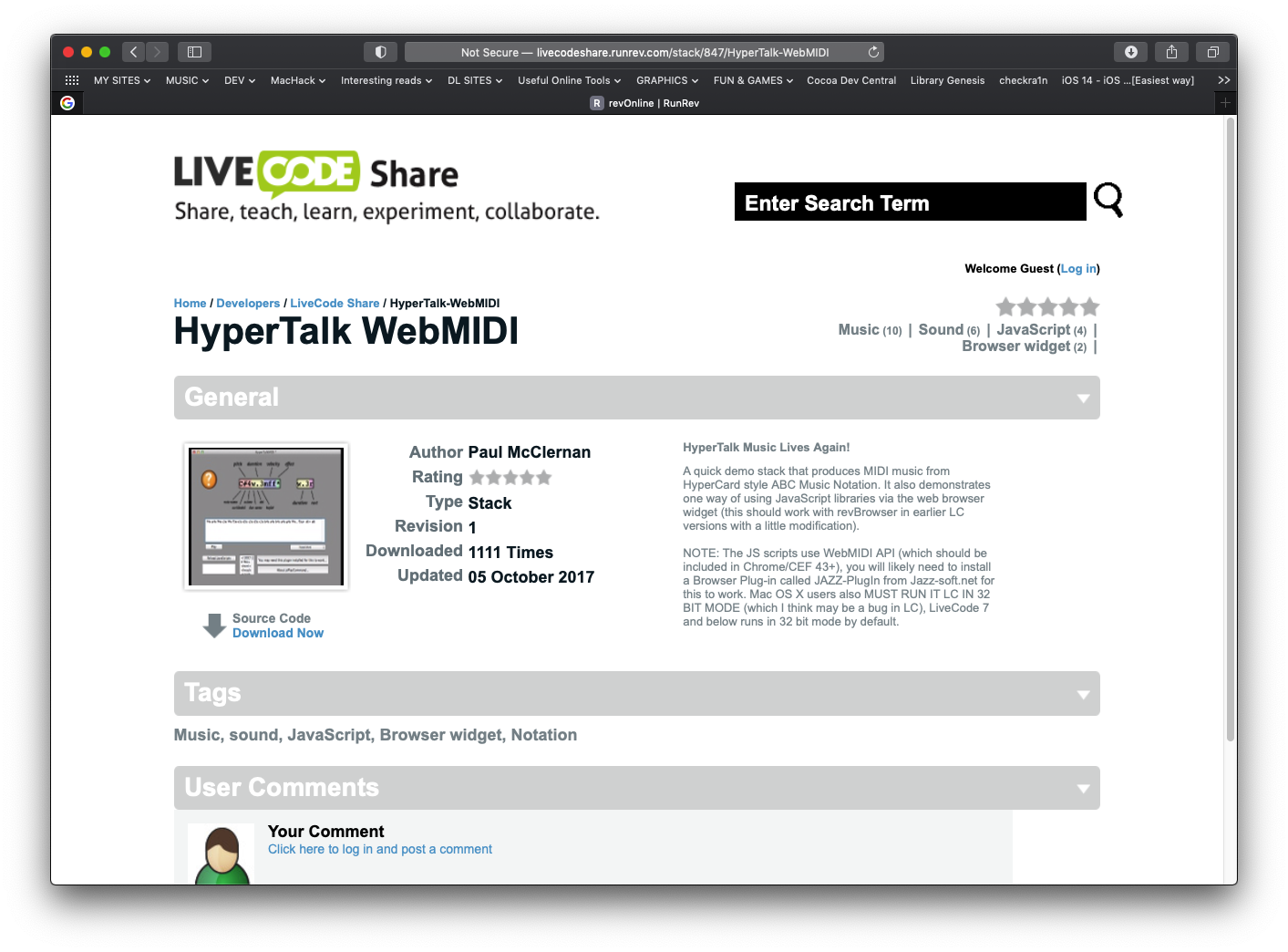Image resolution: width=1288 pixels, height=952 pixels.
Task: Reload the page with the refresh icon
Action: pyautogui.click(x=873, y=52)
